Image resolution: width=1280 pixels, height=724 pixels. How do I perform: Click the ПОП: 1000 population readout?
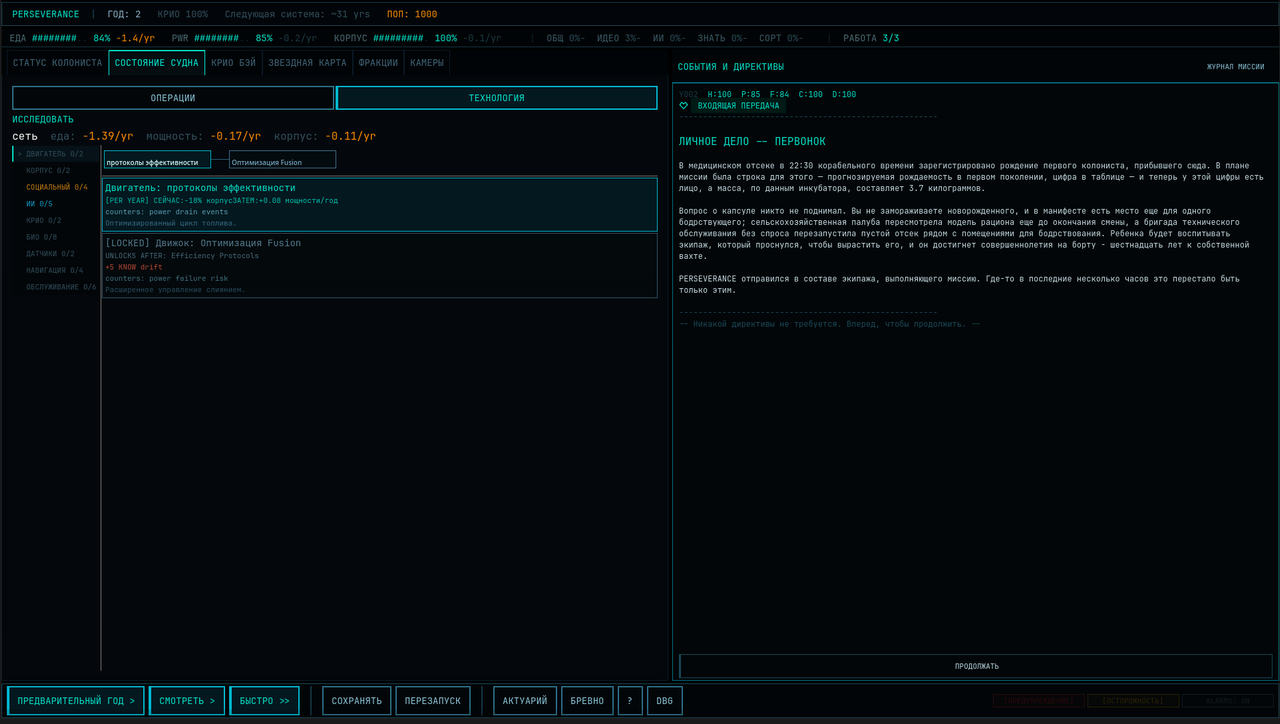(412, 14)
